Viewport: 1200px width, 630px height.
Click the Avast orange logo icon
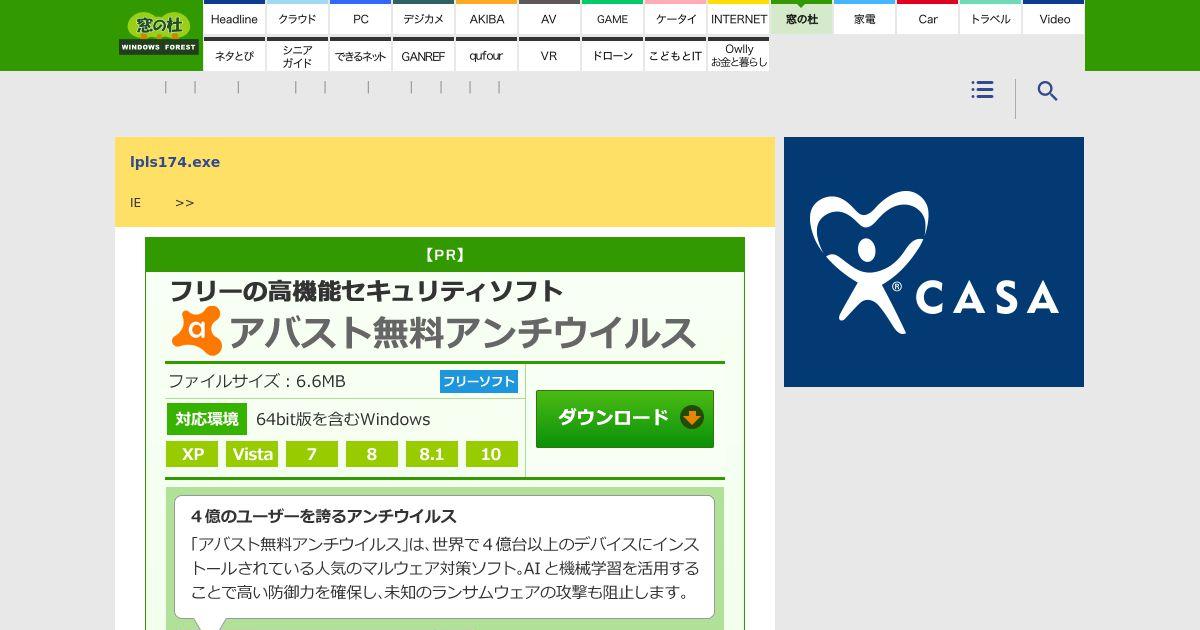pos(197,331)
